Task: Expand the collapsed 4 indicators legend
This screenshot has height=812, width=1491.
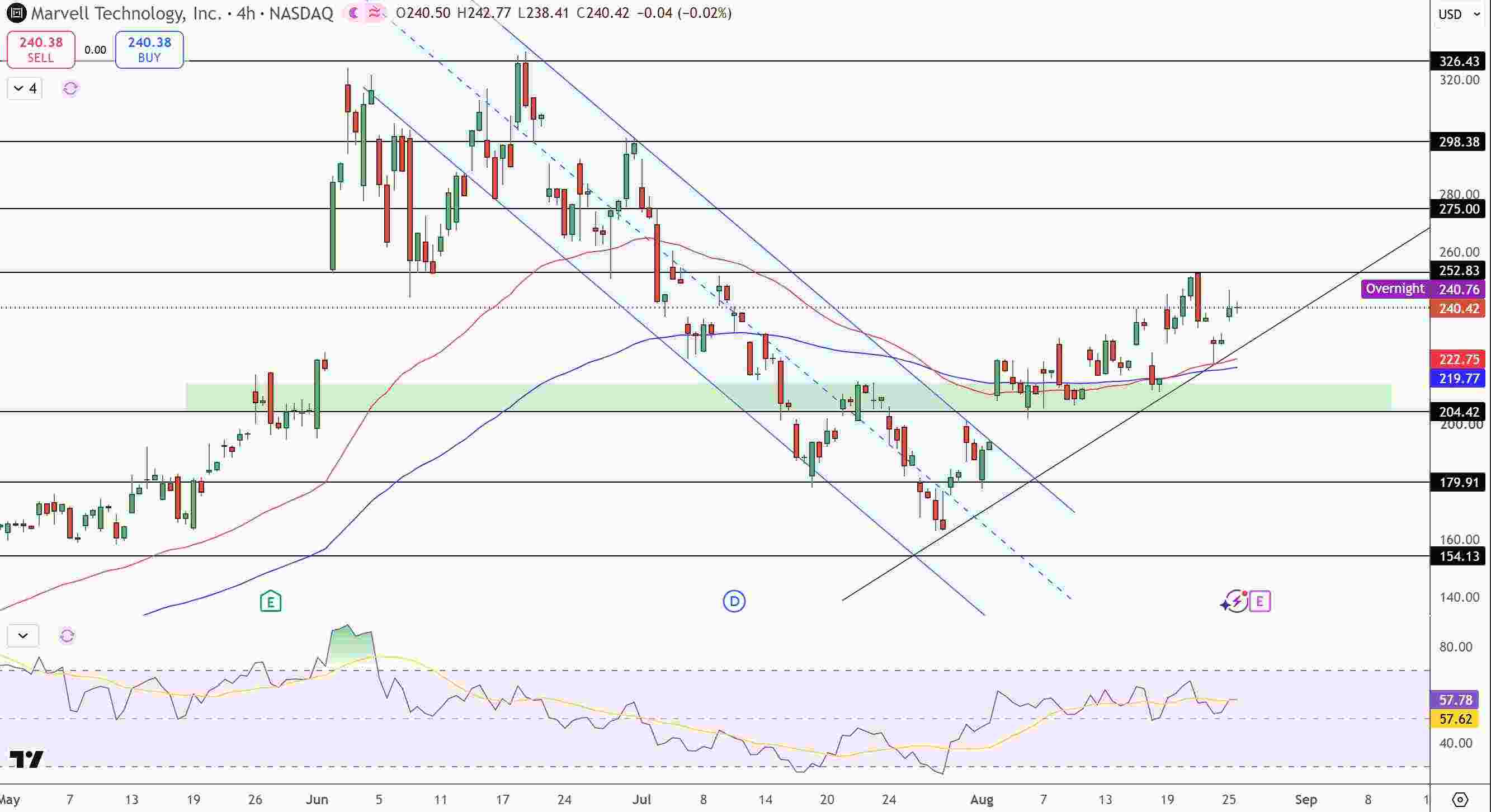Action: 25,88
